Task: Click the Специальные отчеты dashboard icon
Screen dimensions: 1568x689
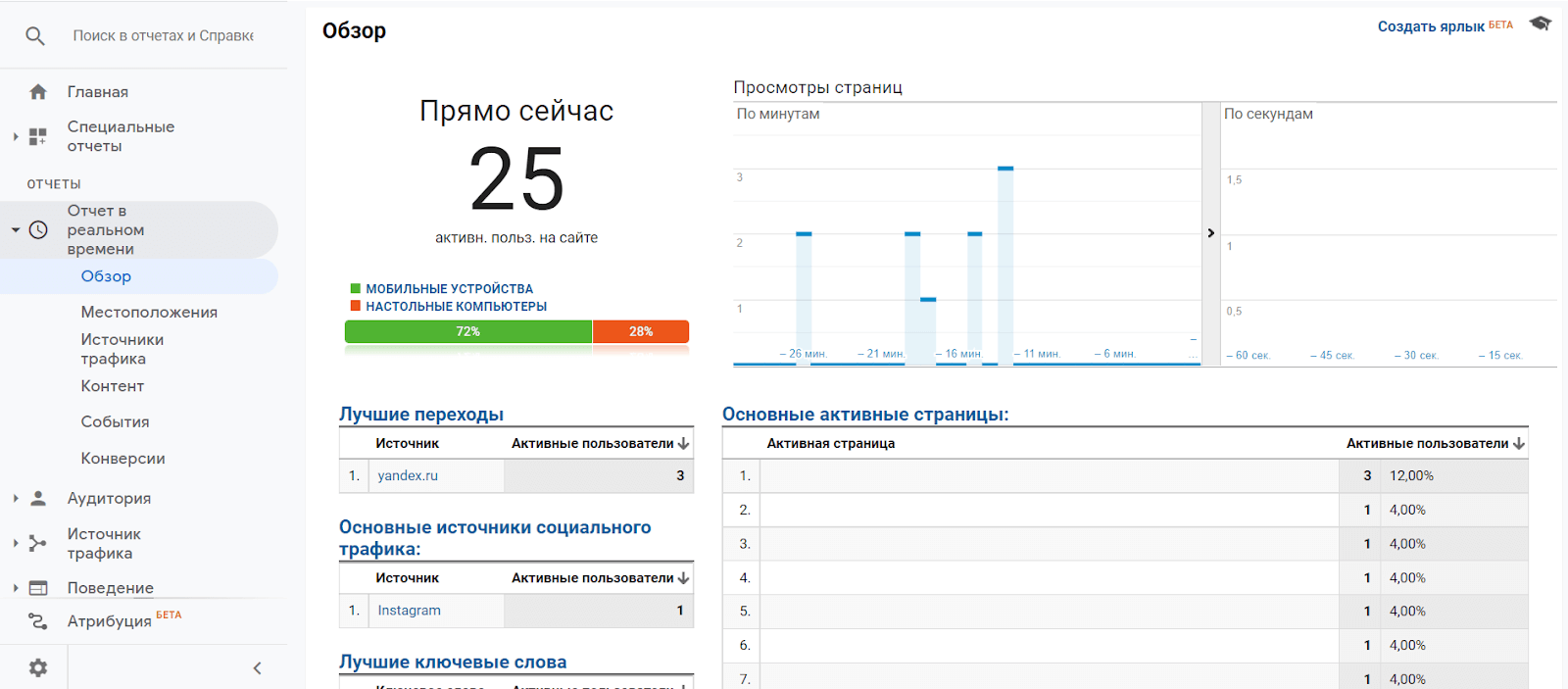Action: [x=38, y=136]
